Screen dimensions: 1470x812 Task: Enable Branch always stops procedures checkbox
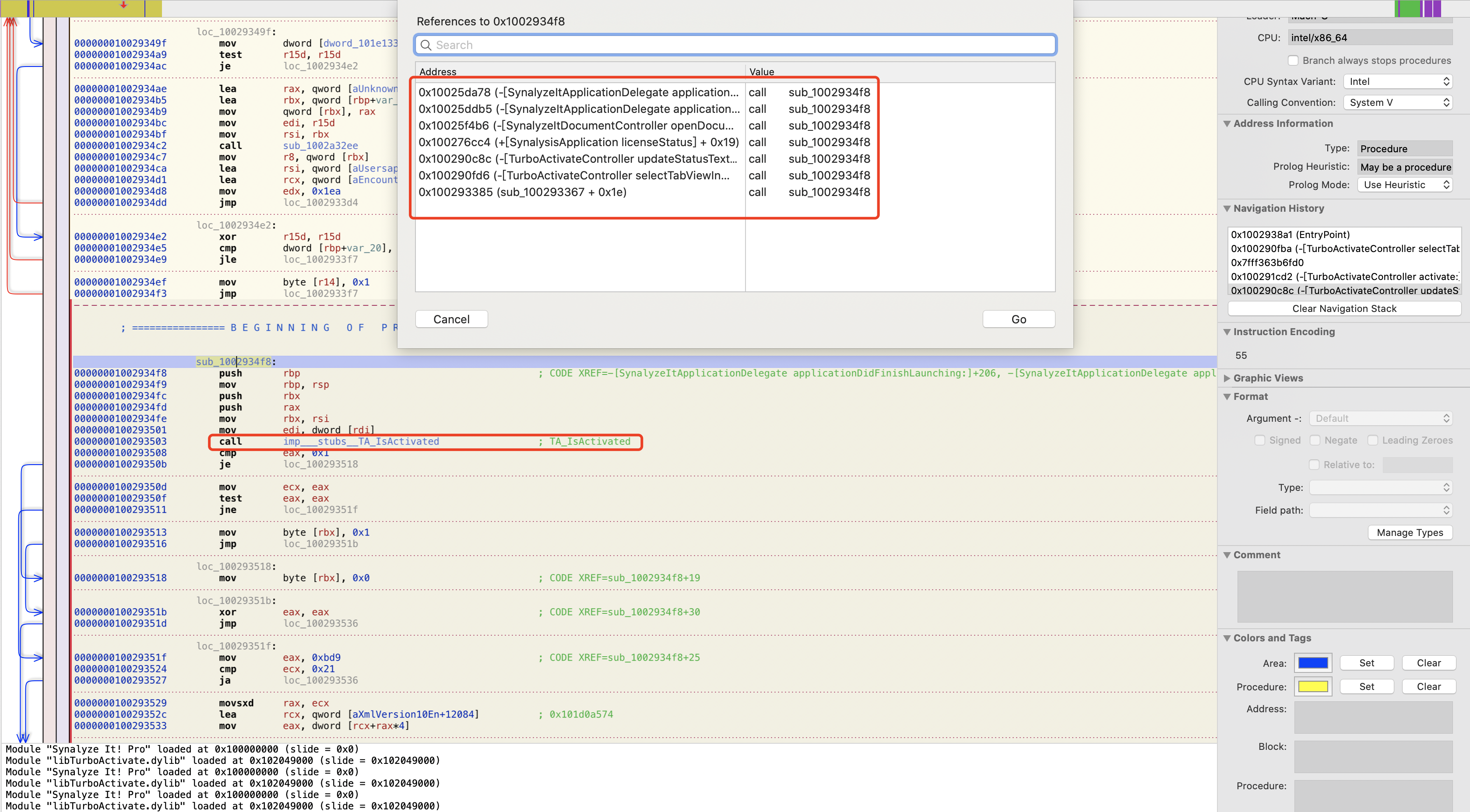(x=1293, y=60)
